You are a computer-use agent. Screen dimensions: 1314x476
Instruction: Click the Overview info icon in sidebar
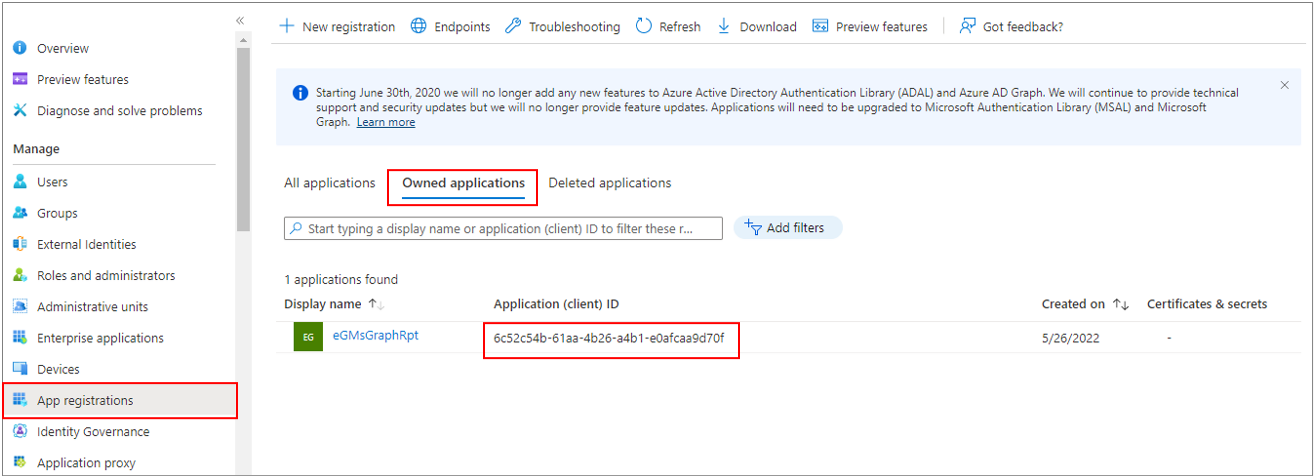tap(20, 48)
